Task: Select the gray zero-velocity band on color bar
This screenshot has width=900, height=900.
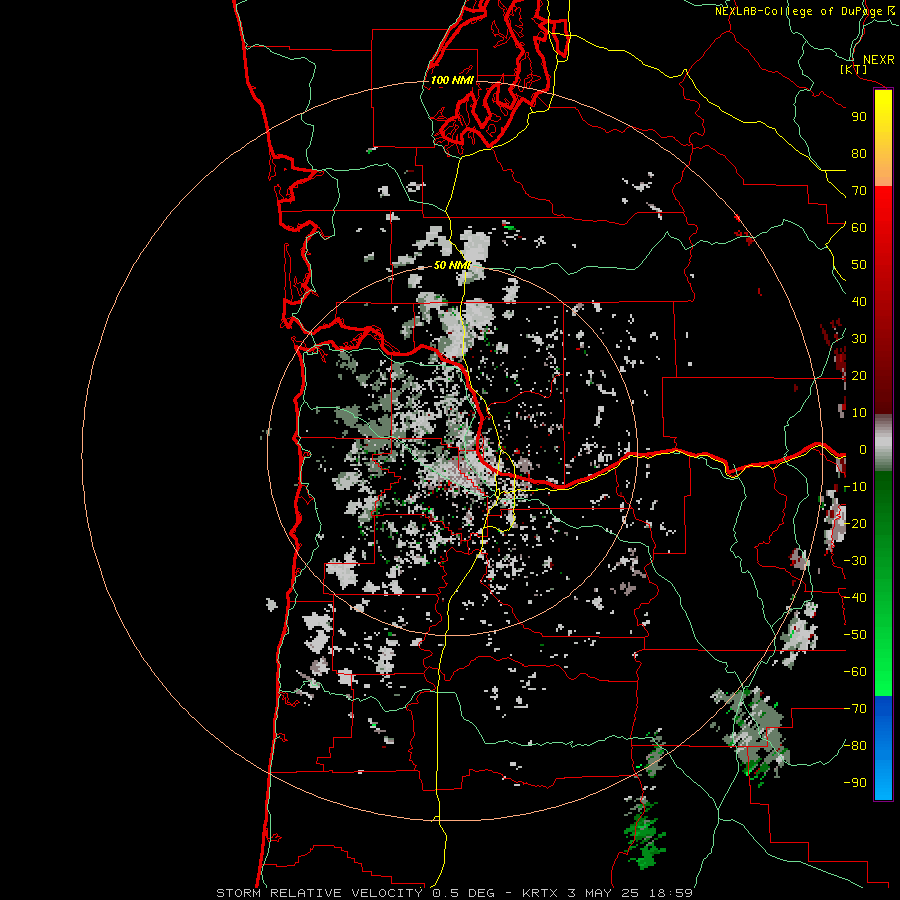Action: (883, 443)
